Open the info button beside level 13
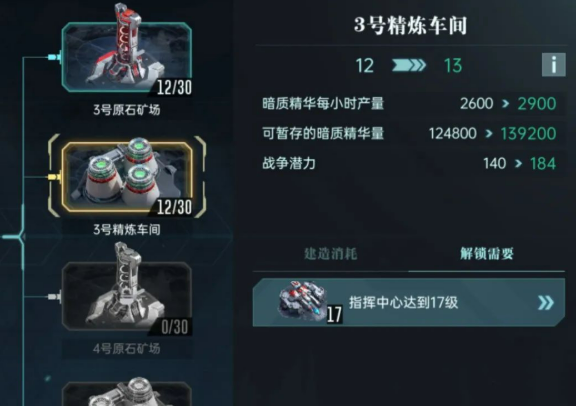The width and height of the screenshot is (576, 406). 554,65
